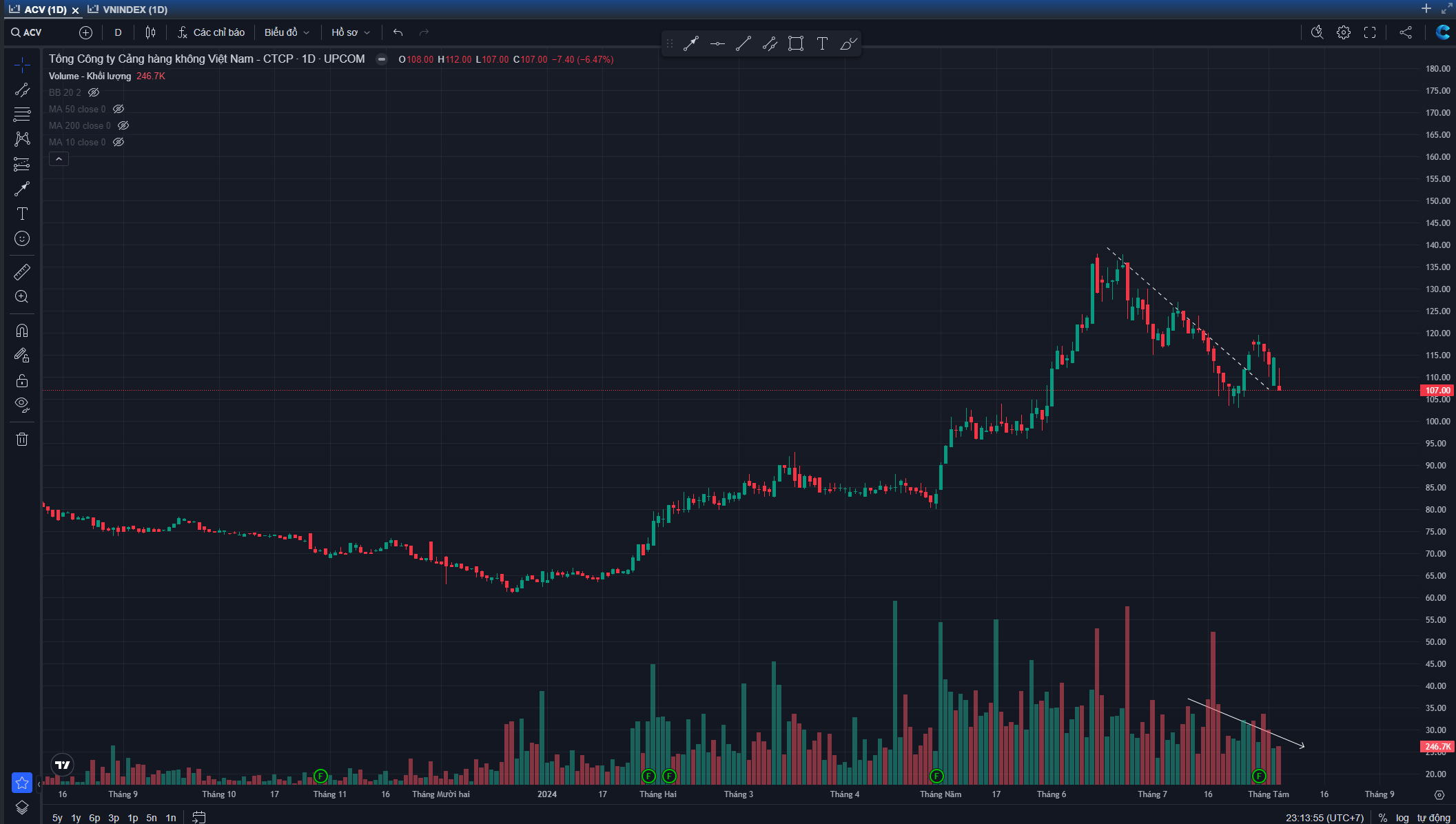Show the hidden BB 20 2 indicator
Viewport: 1456px width, 824px height.
click(x=94, y=92)
